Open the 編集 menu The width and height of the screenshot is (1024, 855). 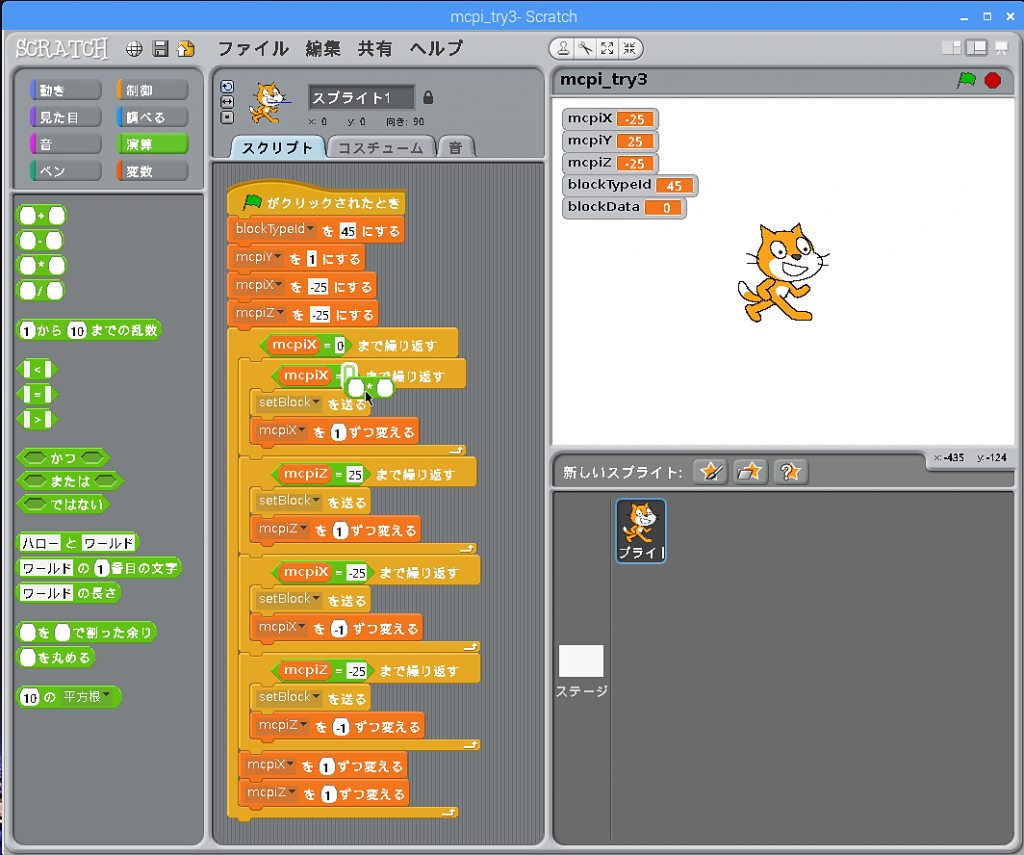(323, 49)
